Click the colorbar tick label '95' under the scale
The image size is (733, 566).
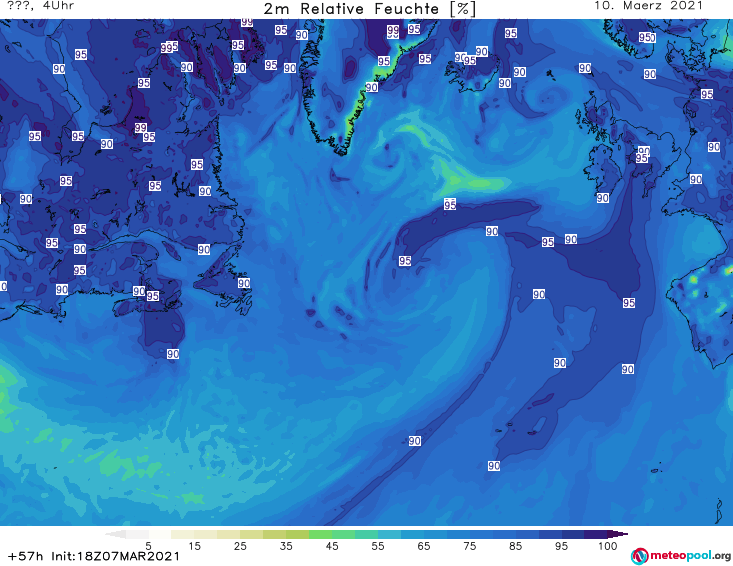tap(561, 546)
